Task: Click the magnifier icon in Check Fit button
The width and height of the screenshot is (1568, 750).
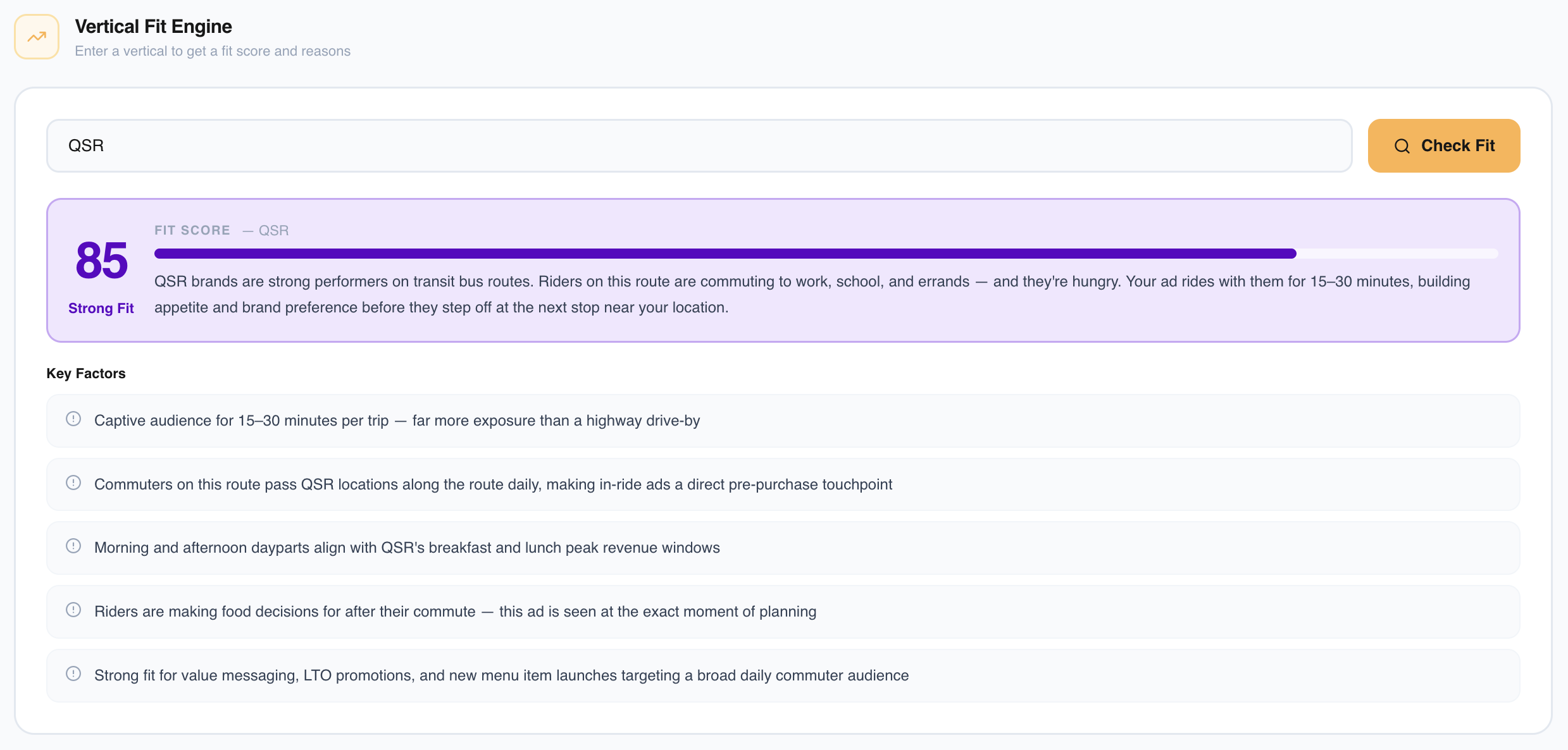Action: coord(1402,146)
